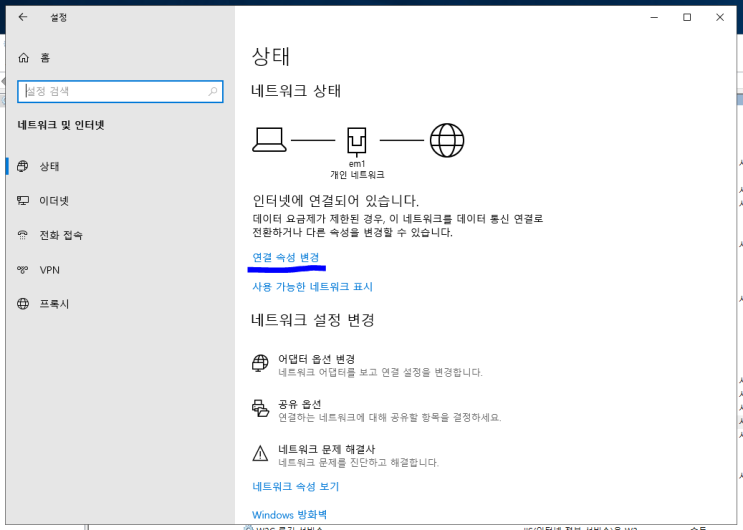Open 공유 옵션 settings
743x530 pixels.
tap(377, 410)
